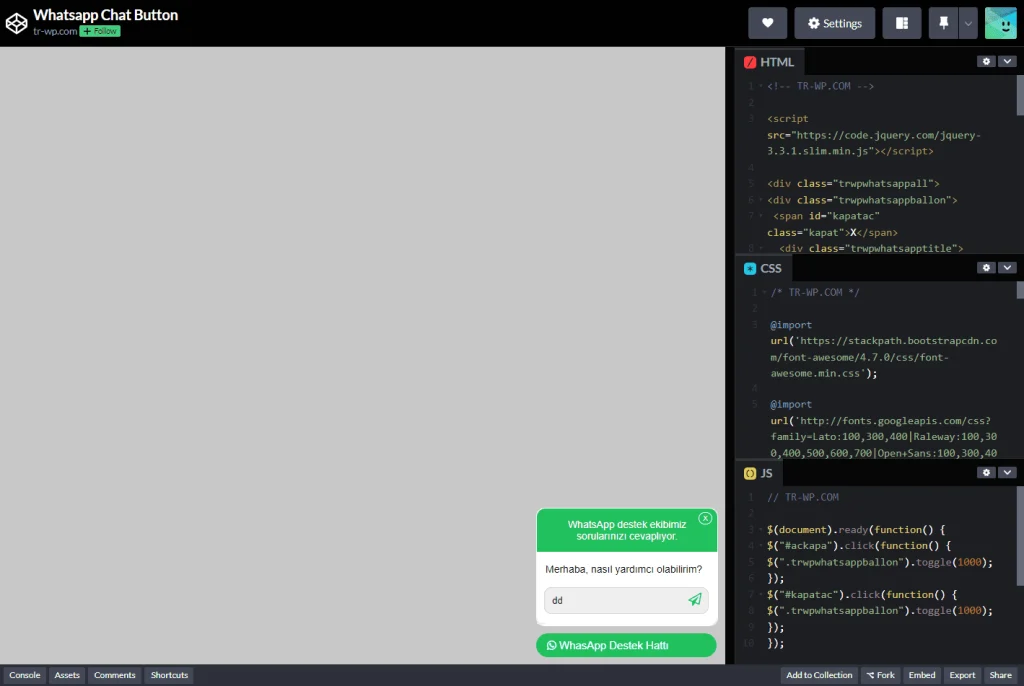Fork this pen
The image size is (1024, 686).
pyautogui.click(x=880, y=675)
